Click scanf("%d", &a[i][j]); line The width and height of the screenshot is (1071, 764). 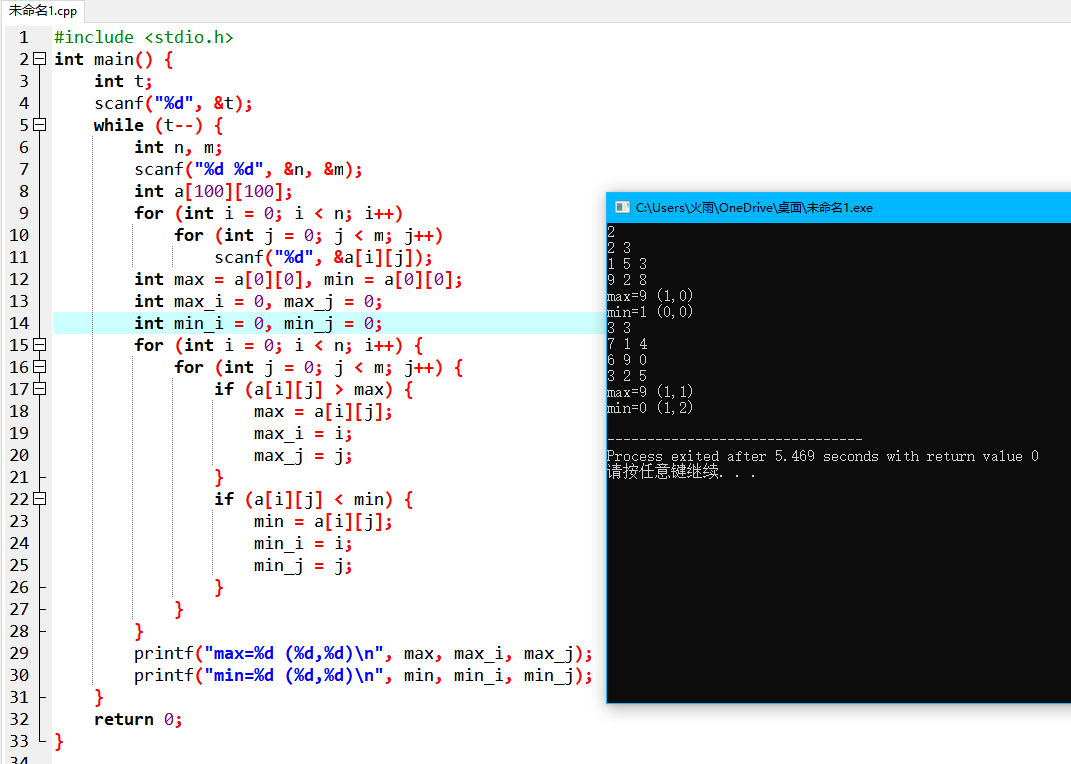323,257
